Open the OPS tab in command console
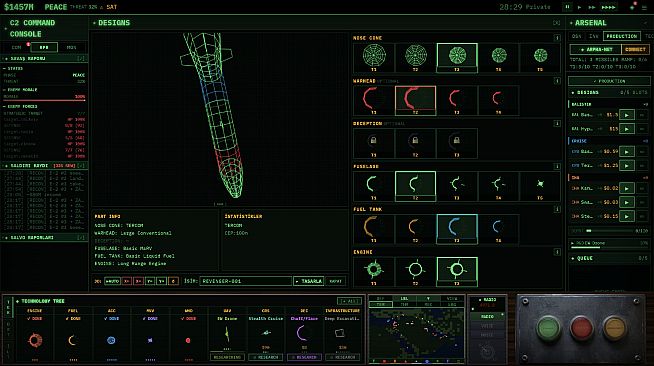 pos(44,48)
